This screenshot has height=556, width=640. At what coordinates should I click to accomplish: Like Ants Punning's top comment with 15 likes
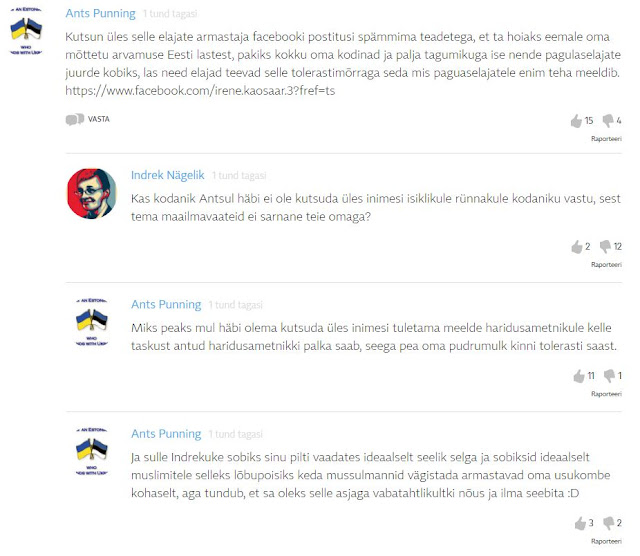[x=576, y=121]
